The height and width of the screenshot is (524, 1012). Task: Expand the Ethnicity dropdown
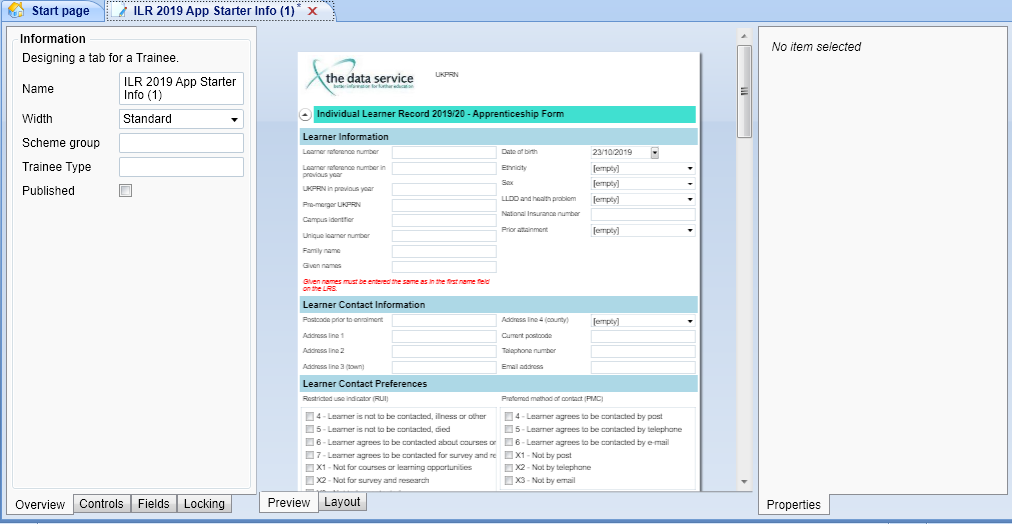tap(690, 169)
